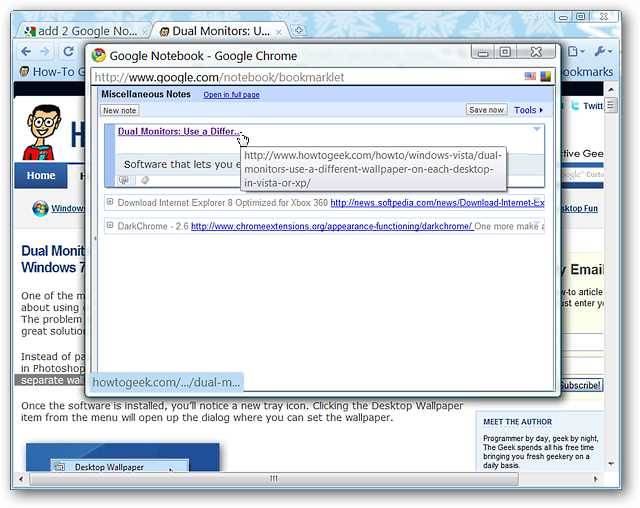Click the label tag icon under the note
Viewport: 640px width, 508px height.
point(145,180)
